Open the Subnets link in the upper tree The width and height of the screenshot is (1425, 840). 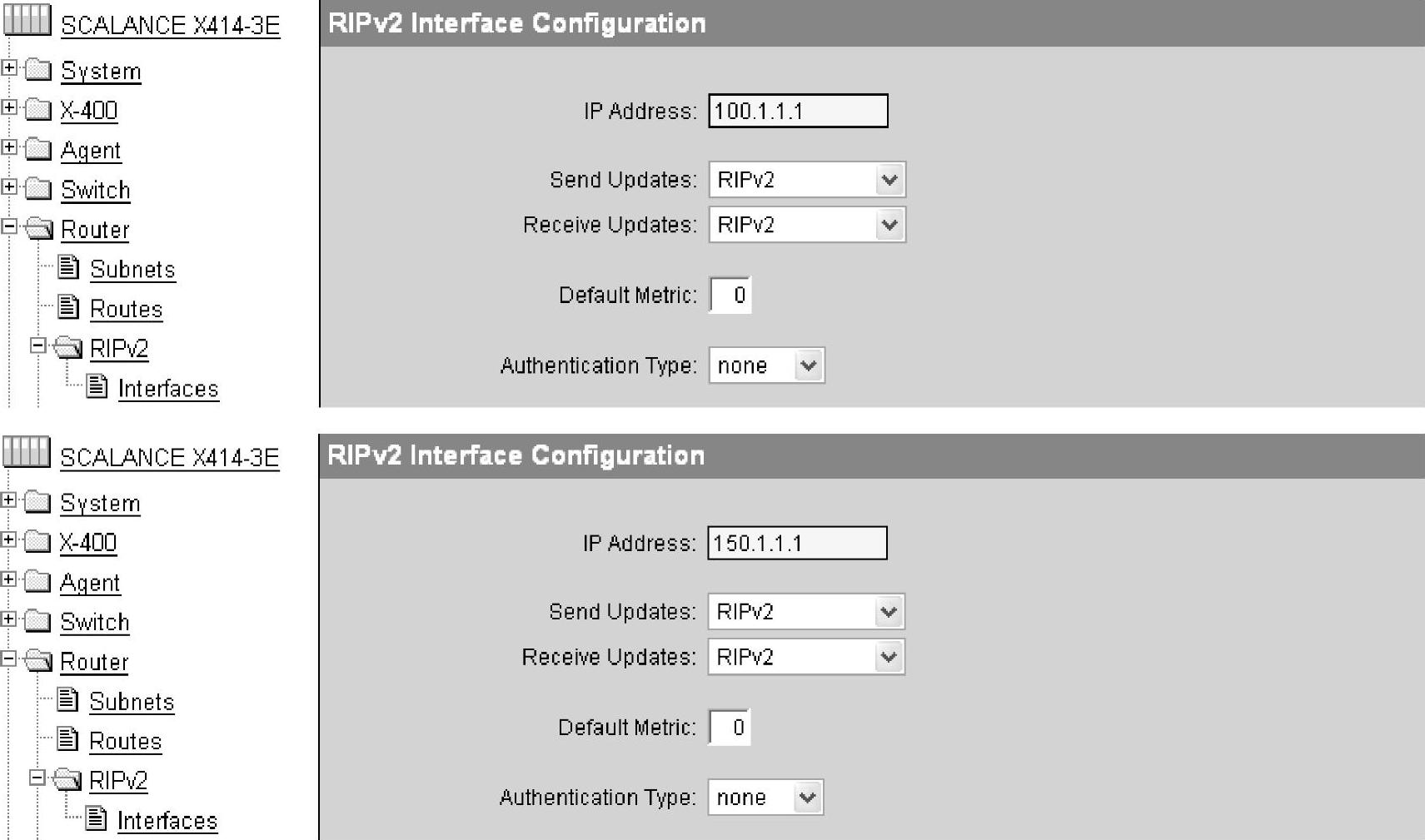132,270
